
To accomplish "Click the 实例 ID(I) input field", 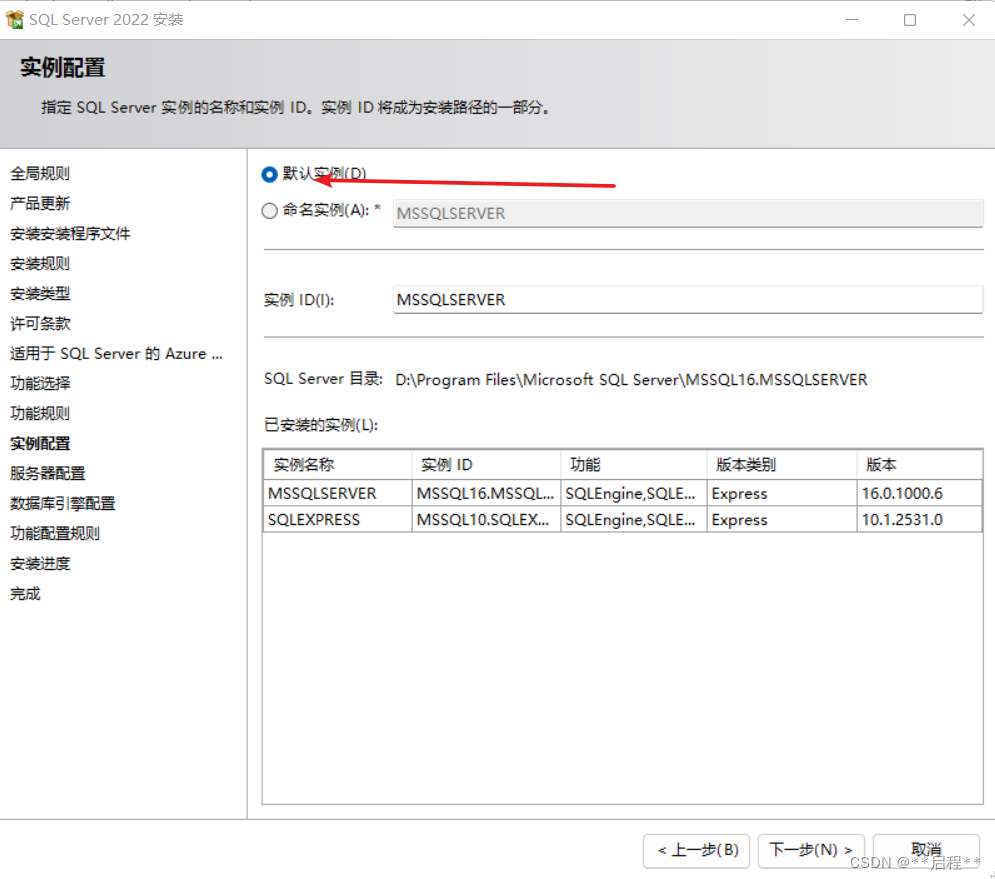I will pos(688,300).
